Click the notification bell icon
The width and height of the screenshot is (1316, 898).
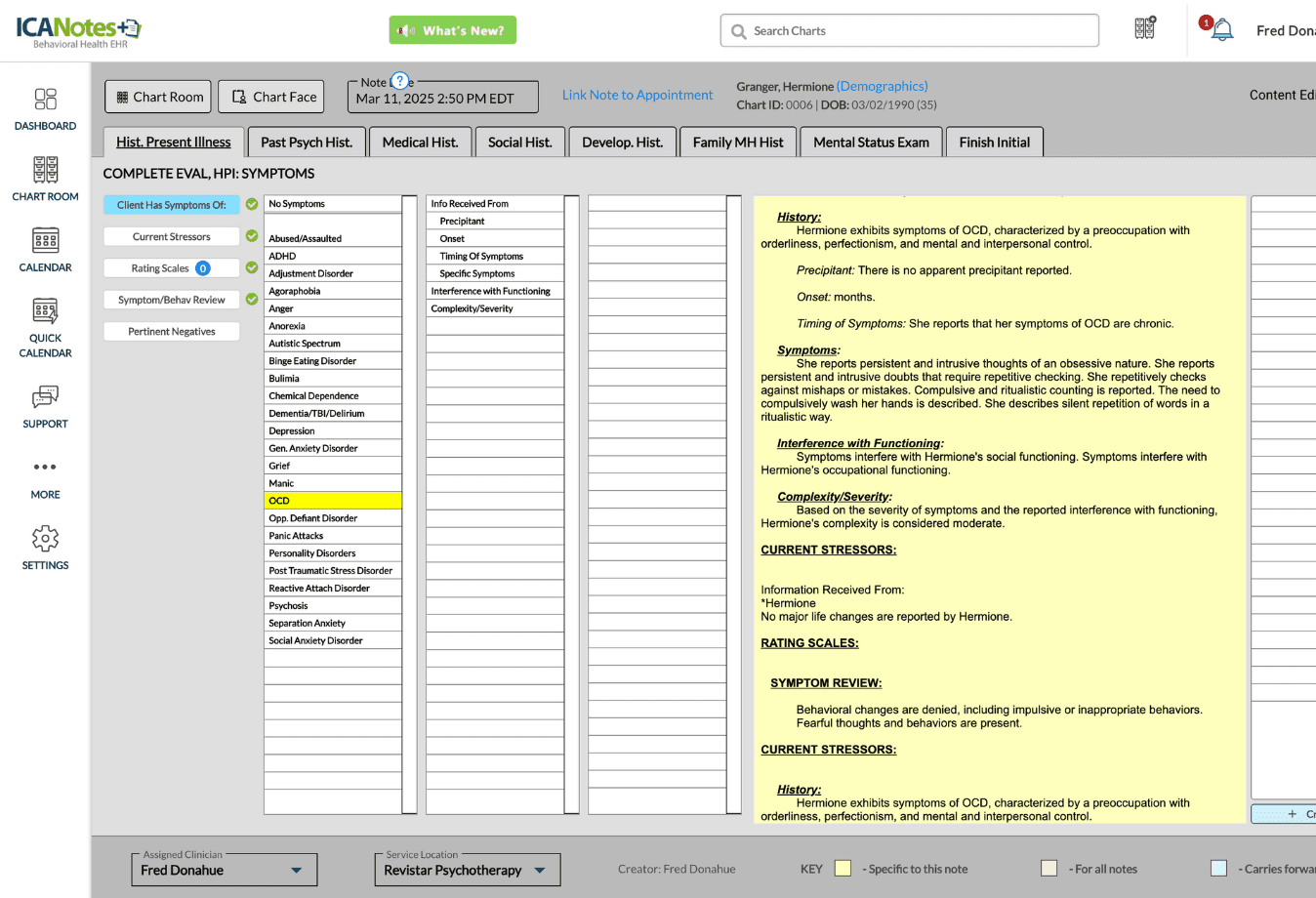(x=1221, y=29)
